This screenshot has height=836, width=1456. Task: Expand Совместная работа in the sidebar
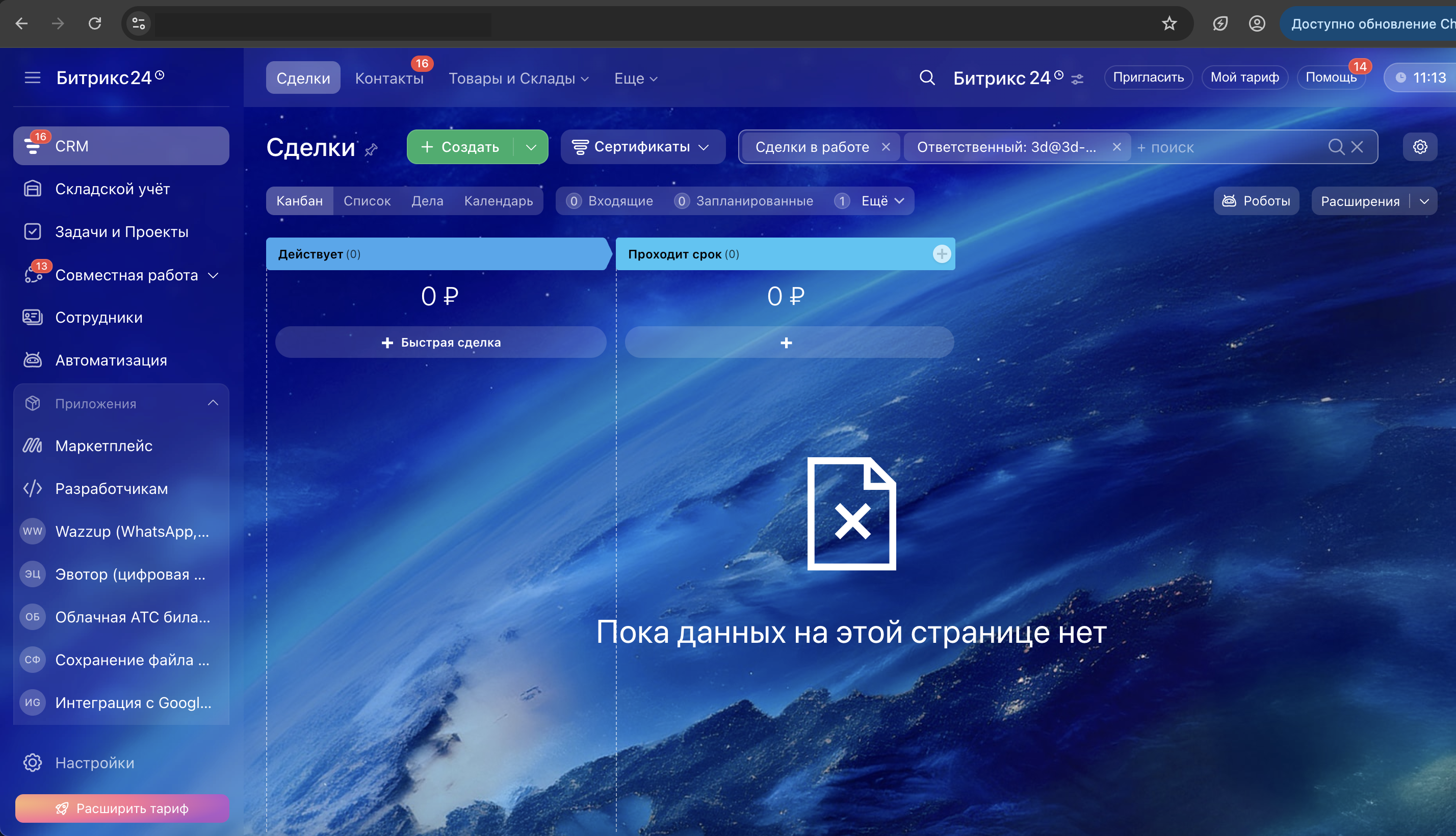(x=213, y=275)
